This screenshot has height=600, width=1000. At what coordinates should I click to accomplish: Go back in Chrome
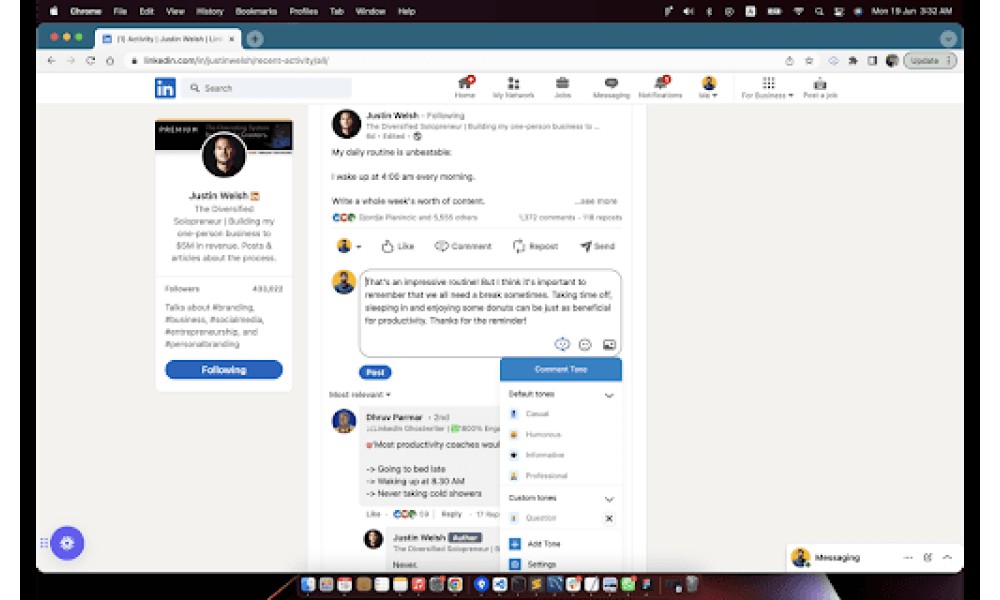click(x=52, y=61)
